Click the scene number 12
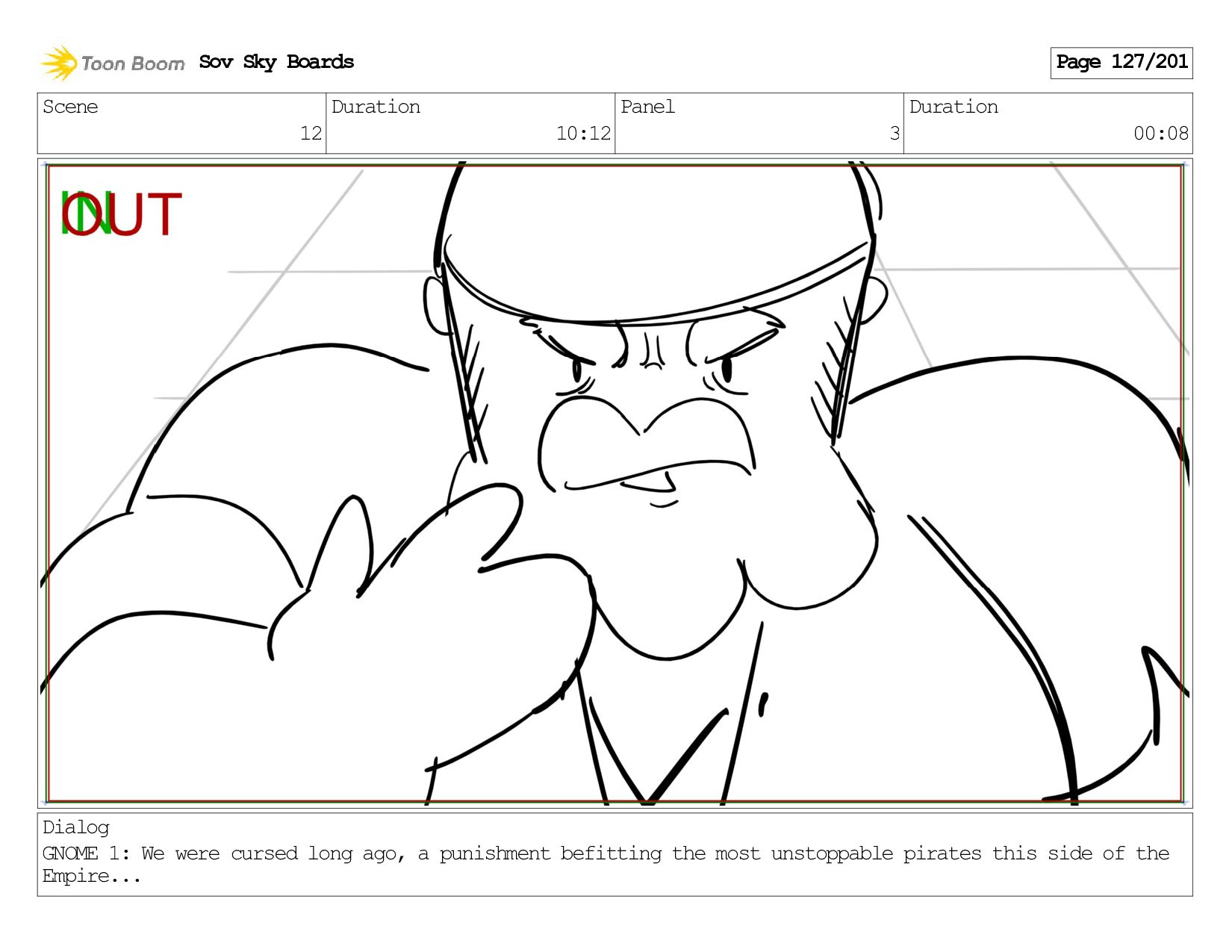This screenshot has width=1232, height=952. coord(311,134)
